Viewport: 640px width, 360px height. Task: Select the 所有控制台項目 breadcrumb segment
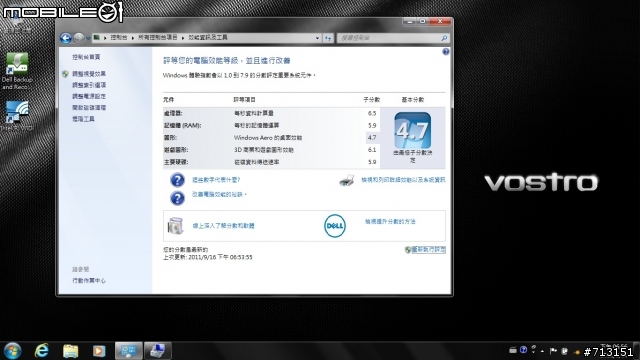tap(158, 38)
